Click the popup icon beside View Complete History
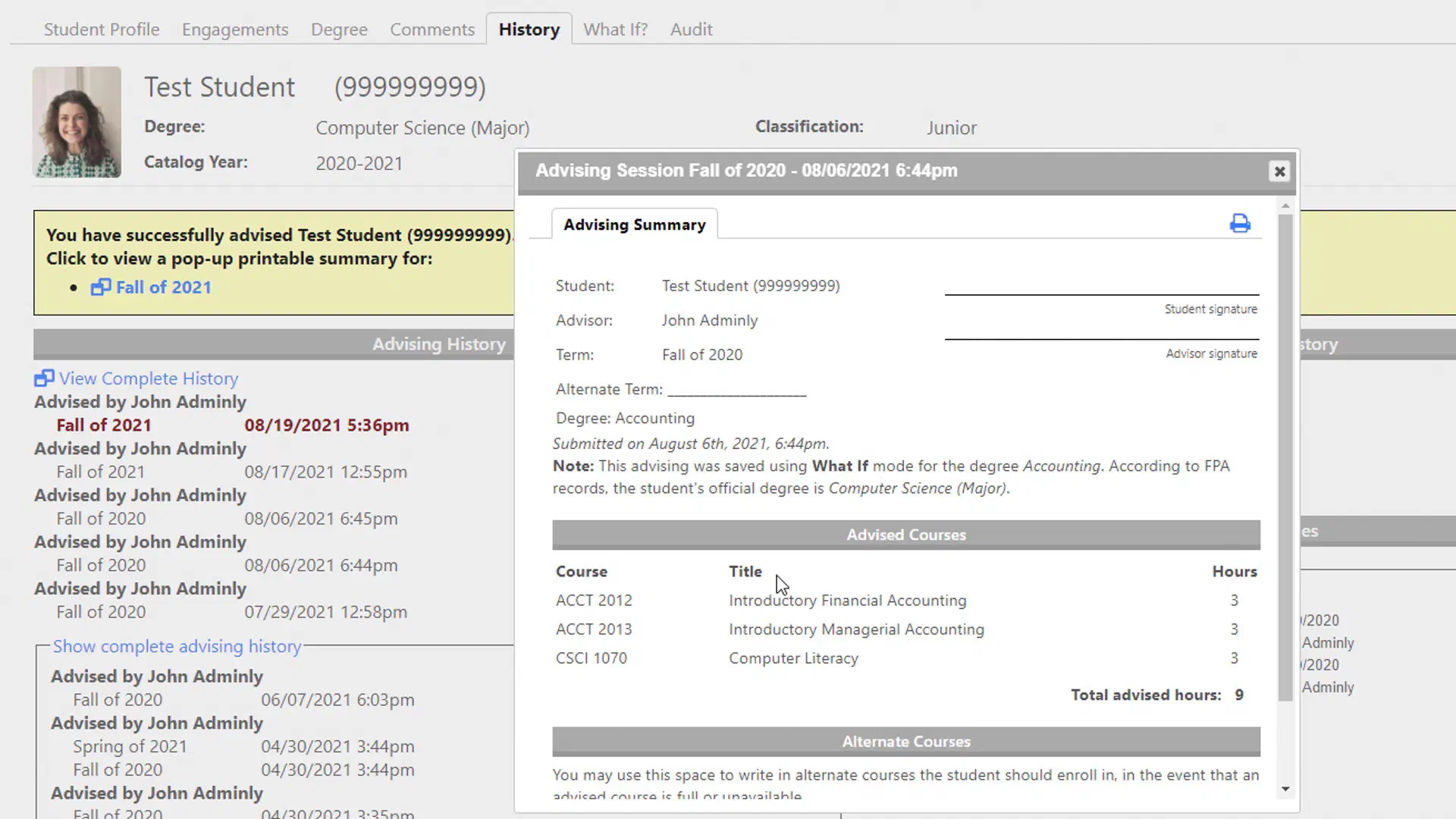 click(44, 378)
